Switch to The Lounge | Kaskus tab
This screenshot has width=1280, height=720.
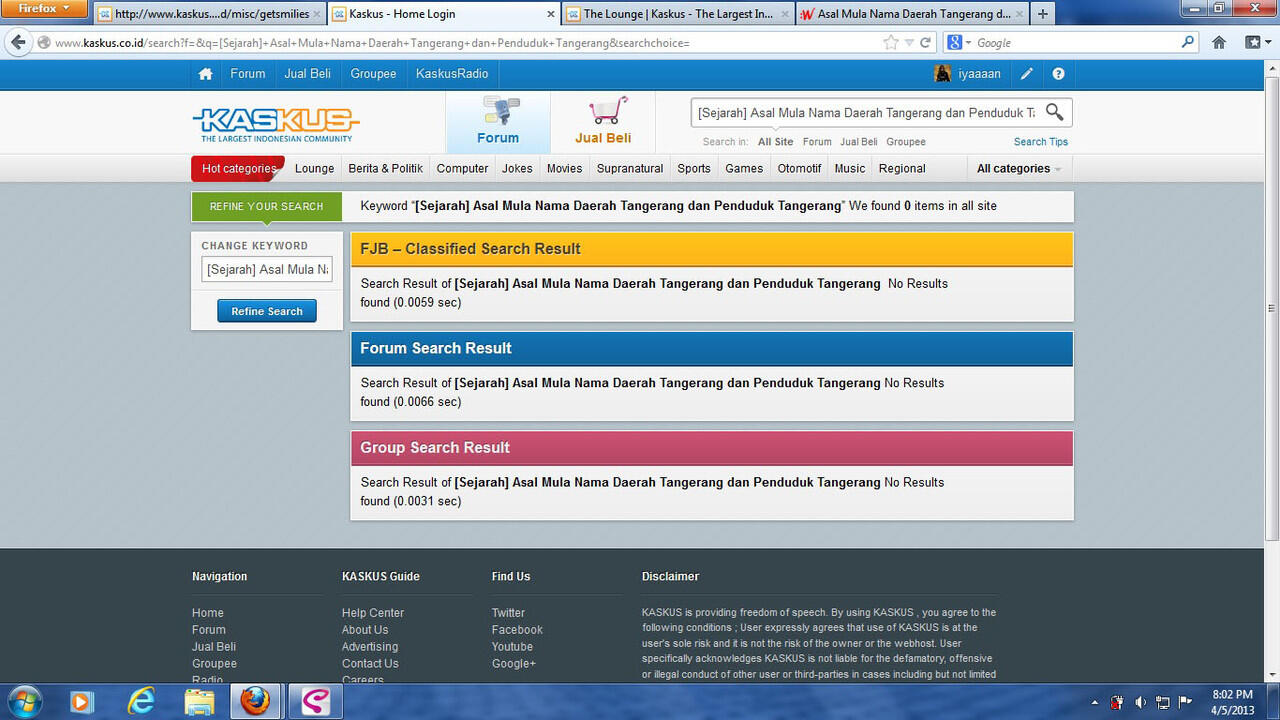pos(678,14)
